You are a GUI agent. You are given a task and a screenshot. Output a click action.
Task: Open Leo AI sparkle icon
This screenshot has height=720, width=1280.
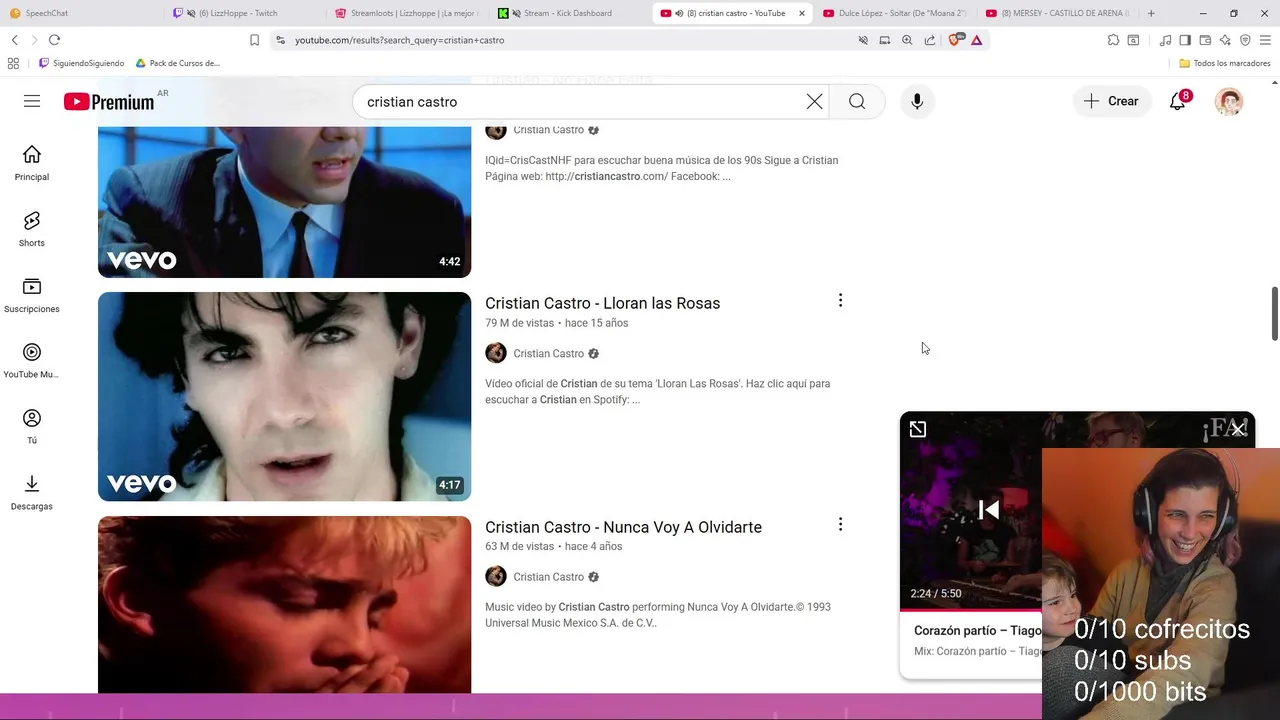tap(1225, 40)
